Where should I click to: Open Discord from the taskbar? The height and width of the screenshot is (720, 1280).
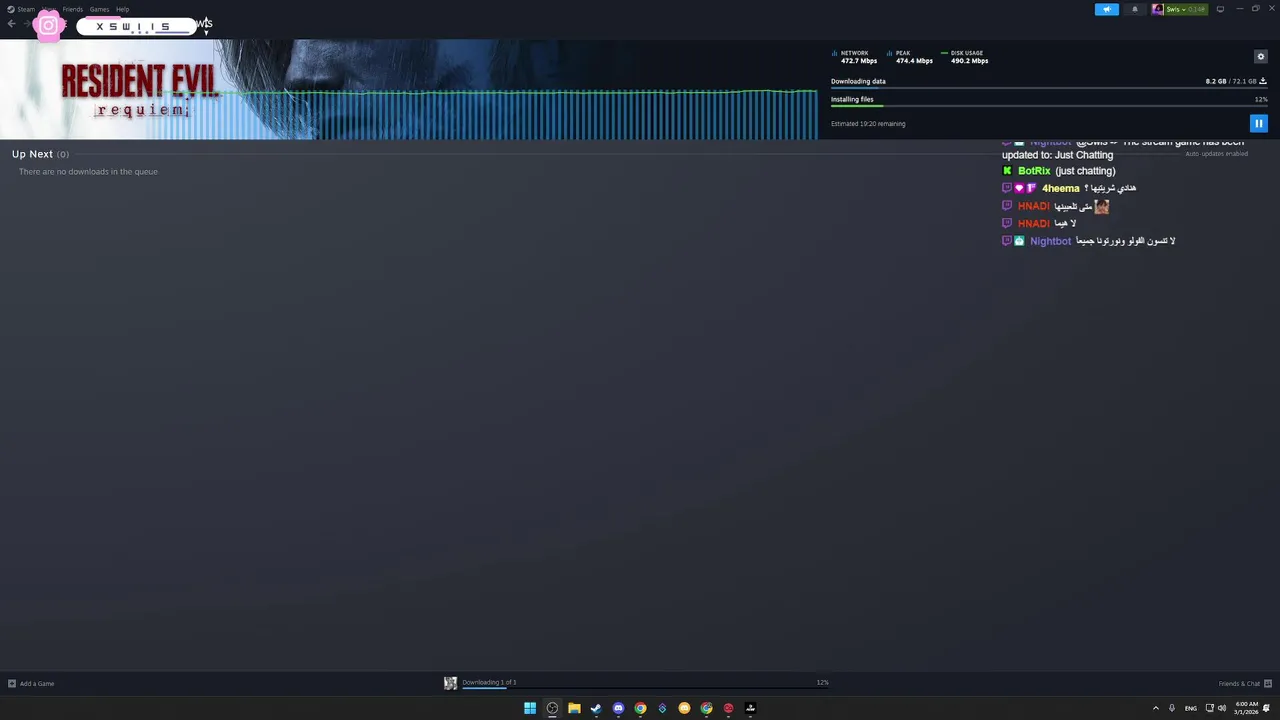(618, 708)
